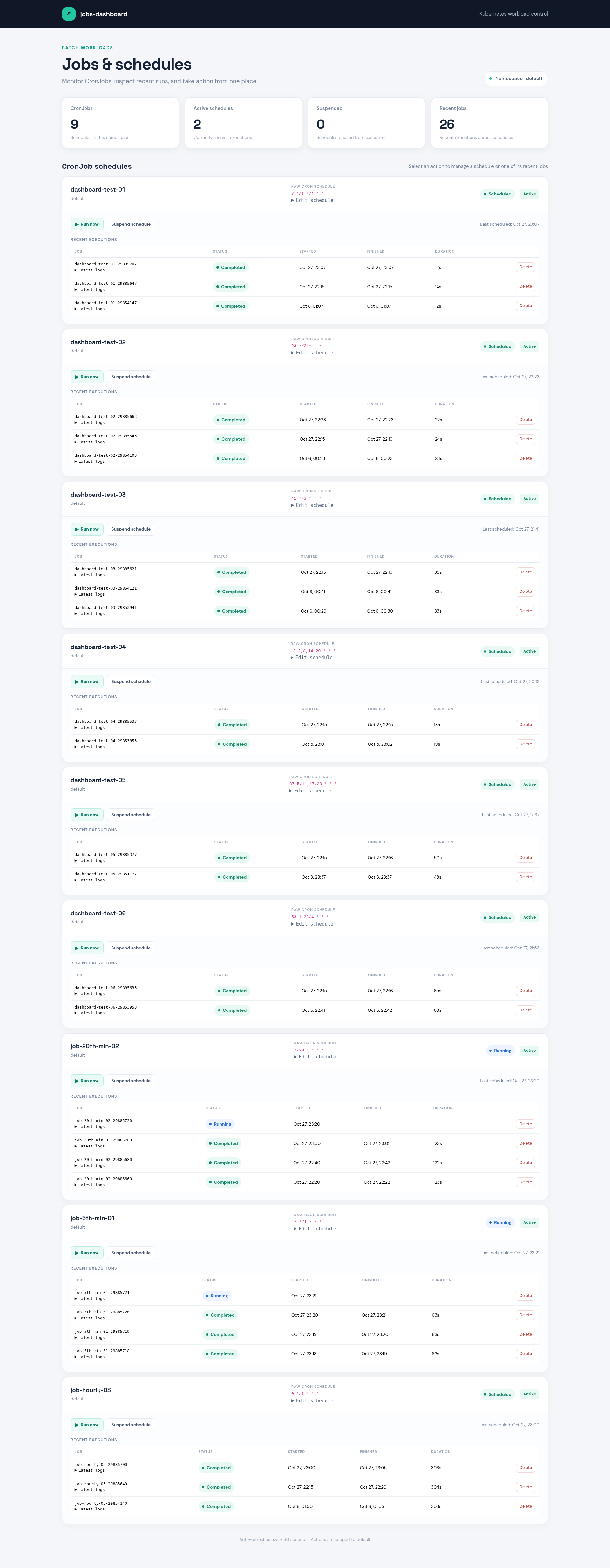
Task: Run dashboard-test-02 now
Action: pos(87,377)
